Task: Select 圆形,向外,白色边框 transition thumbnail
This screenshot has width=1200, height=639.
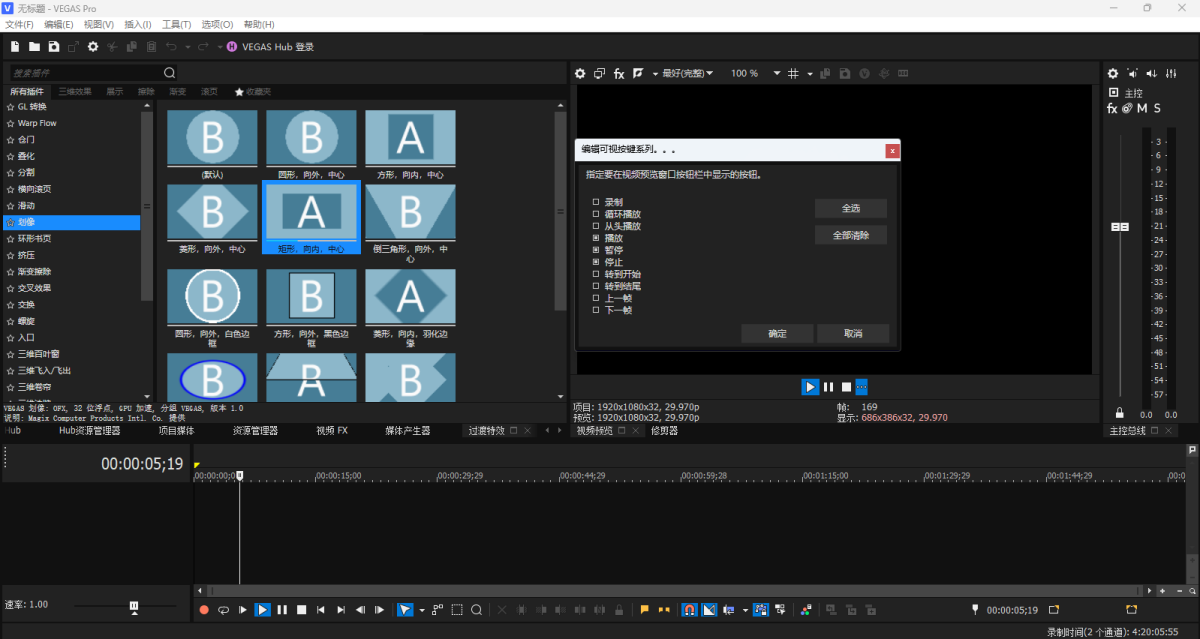Action: [x=212, y=297]
